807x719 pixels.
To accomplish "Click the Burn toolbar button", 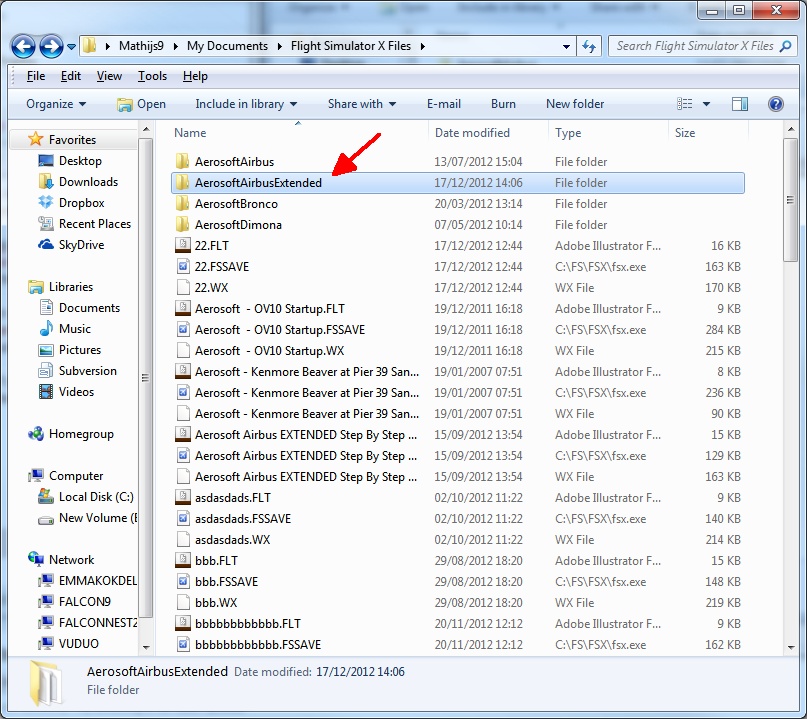I will [x=503, y=104].
